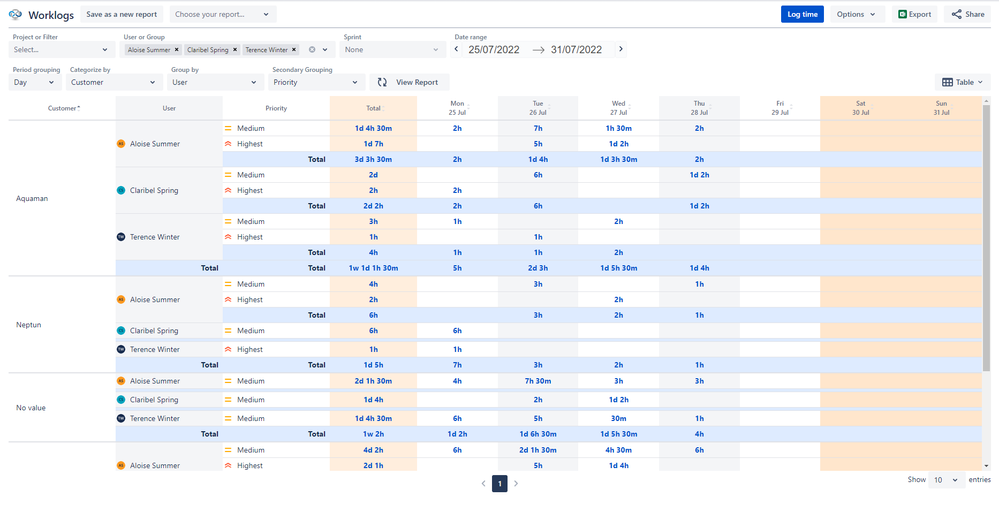Open the Categorize by Customer dropdown

click(x=114, y=82)
